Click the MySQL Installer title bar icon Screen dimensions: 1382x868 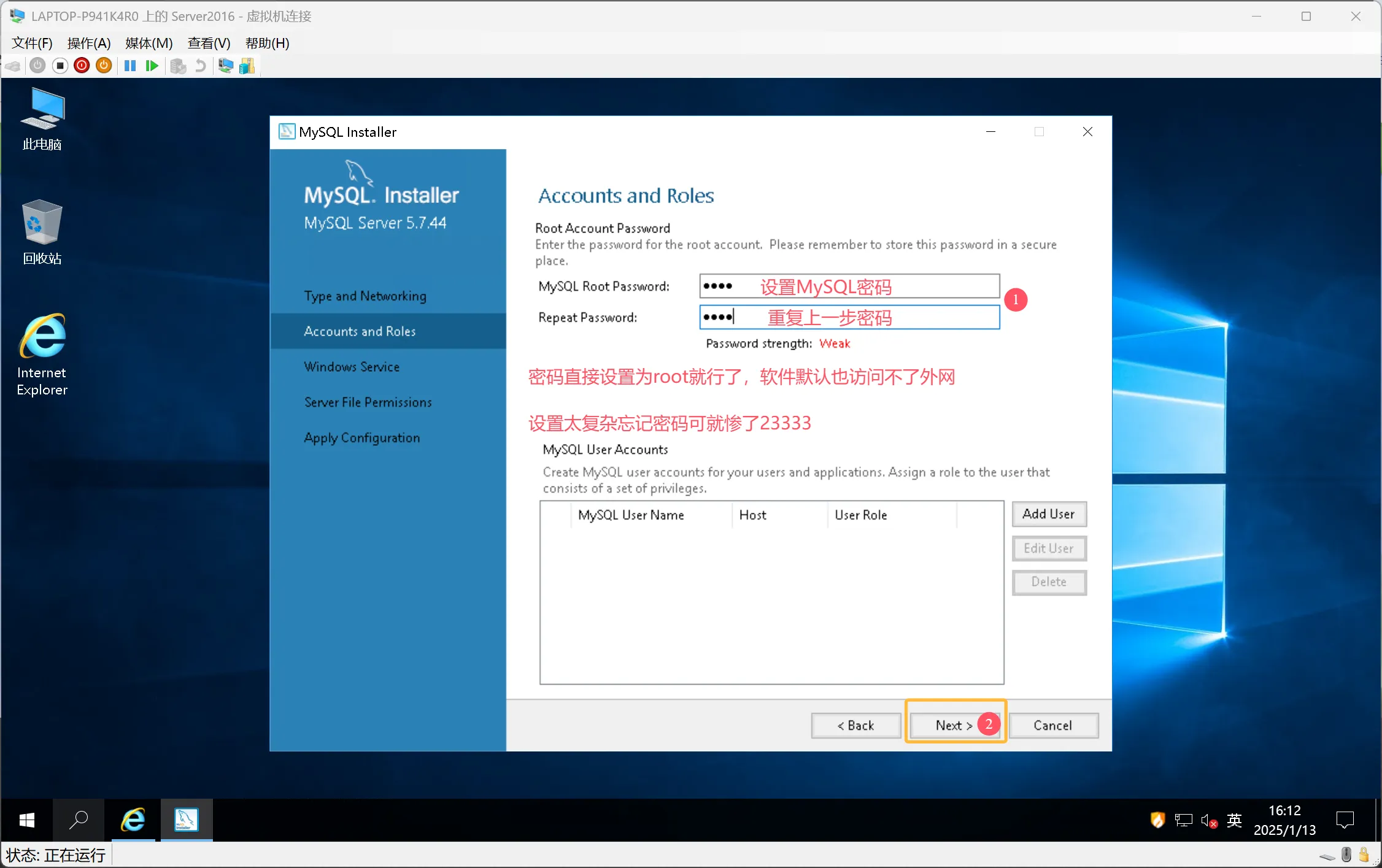(287, 132)
